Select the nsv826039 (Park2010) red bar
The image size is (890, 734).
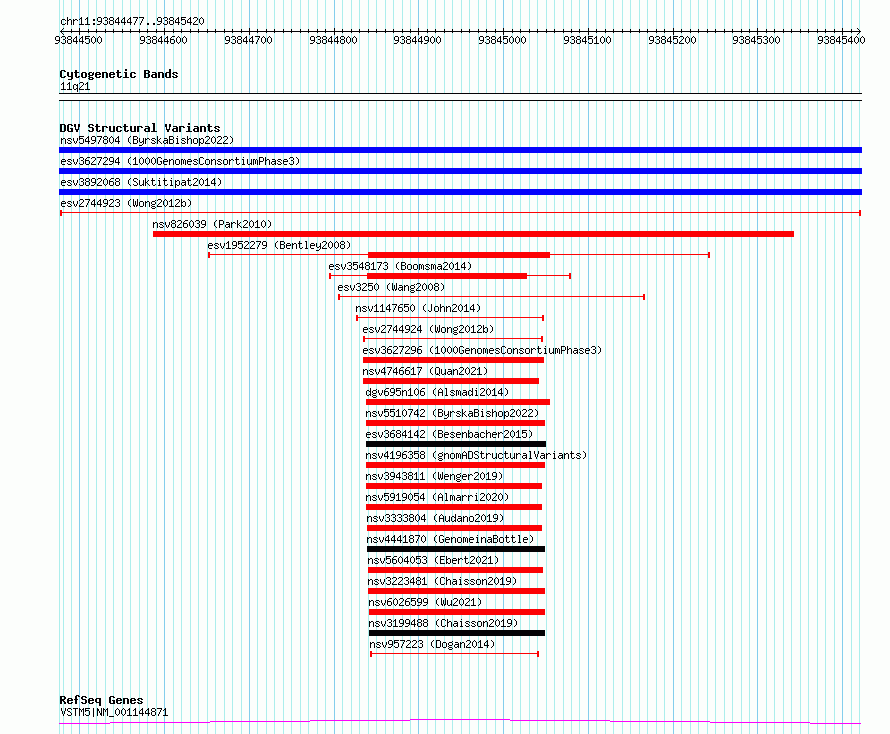[x=473, y=234]
